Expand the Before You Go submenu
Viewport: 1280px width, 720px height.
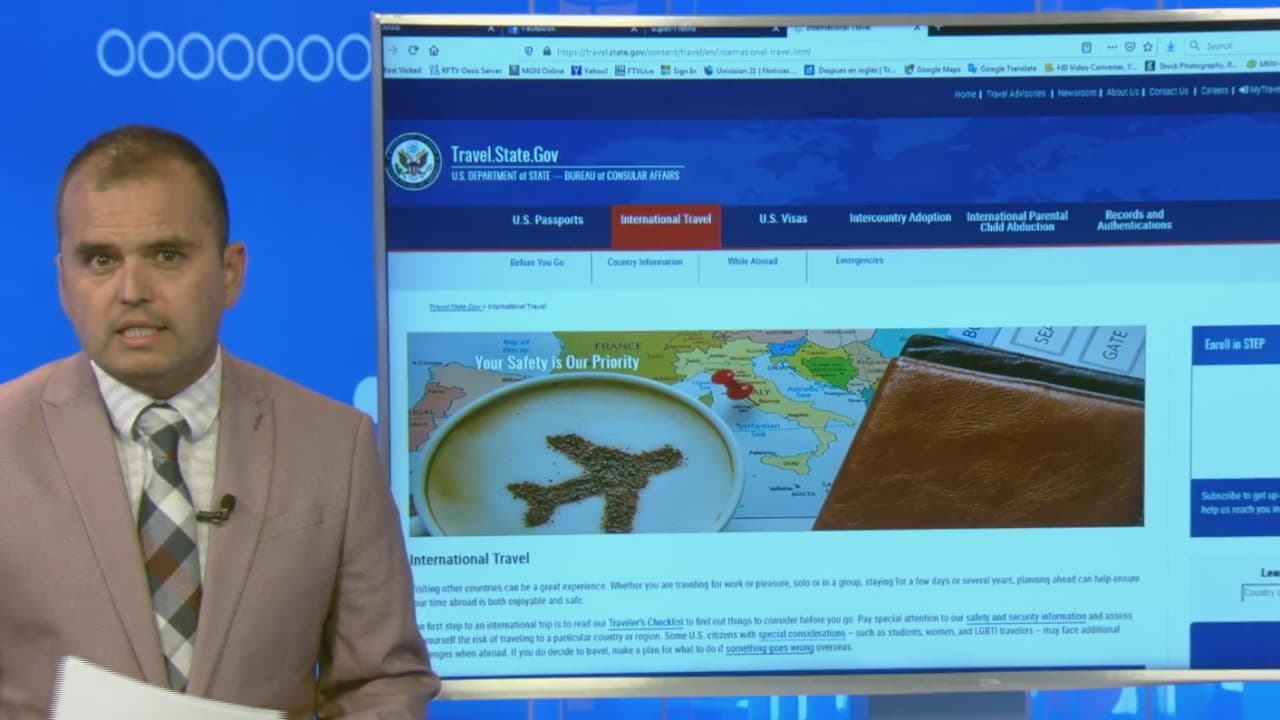click(x=537, y=262)
